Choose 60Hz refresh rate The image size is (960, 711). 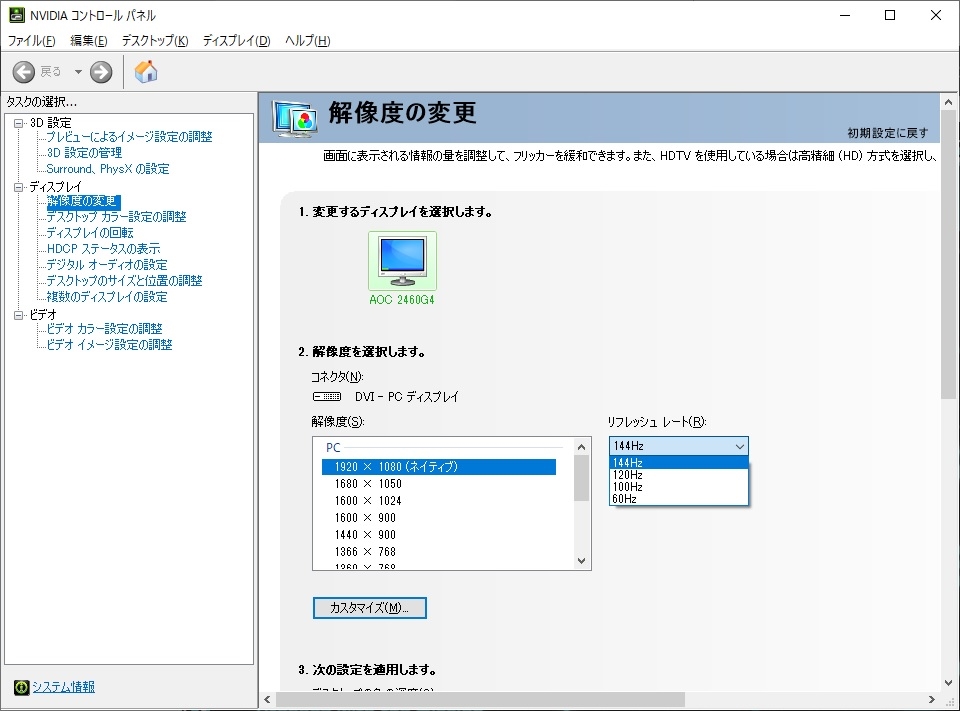(678, 499)
